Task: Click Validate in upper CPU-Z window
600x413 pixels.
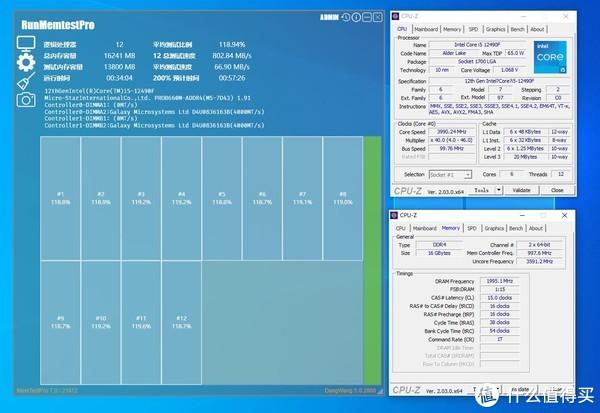Action: pyautogui.click(x=521, y=190)
